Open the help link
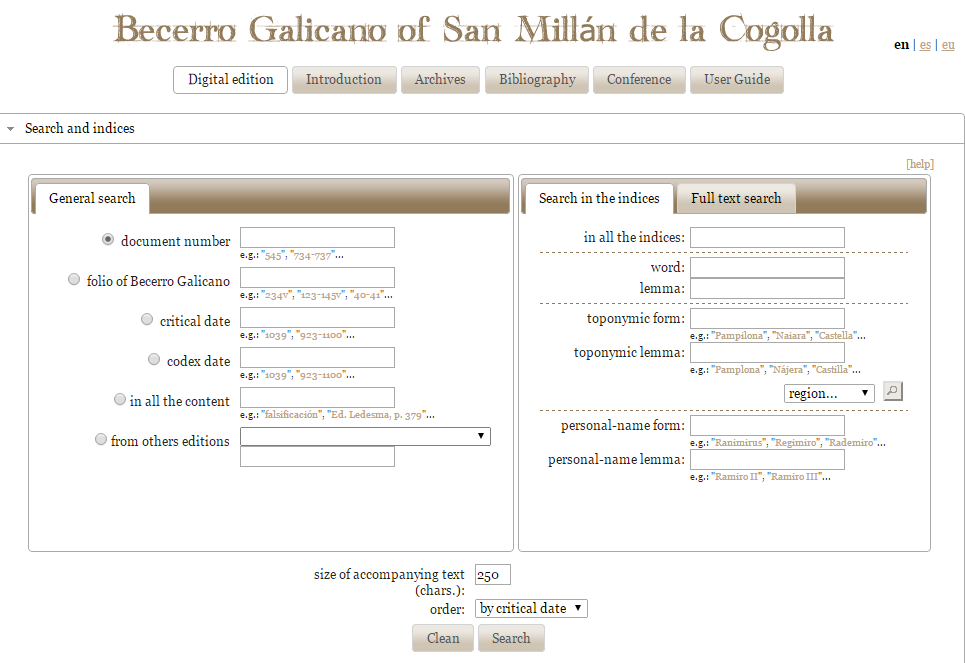The width and height of the screenshot is (965, 663). tap(919, 164)
